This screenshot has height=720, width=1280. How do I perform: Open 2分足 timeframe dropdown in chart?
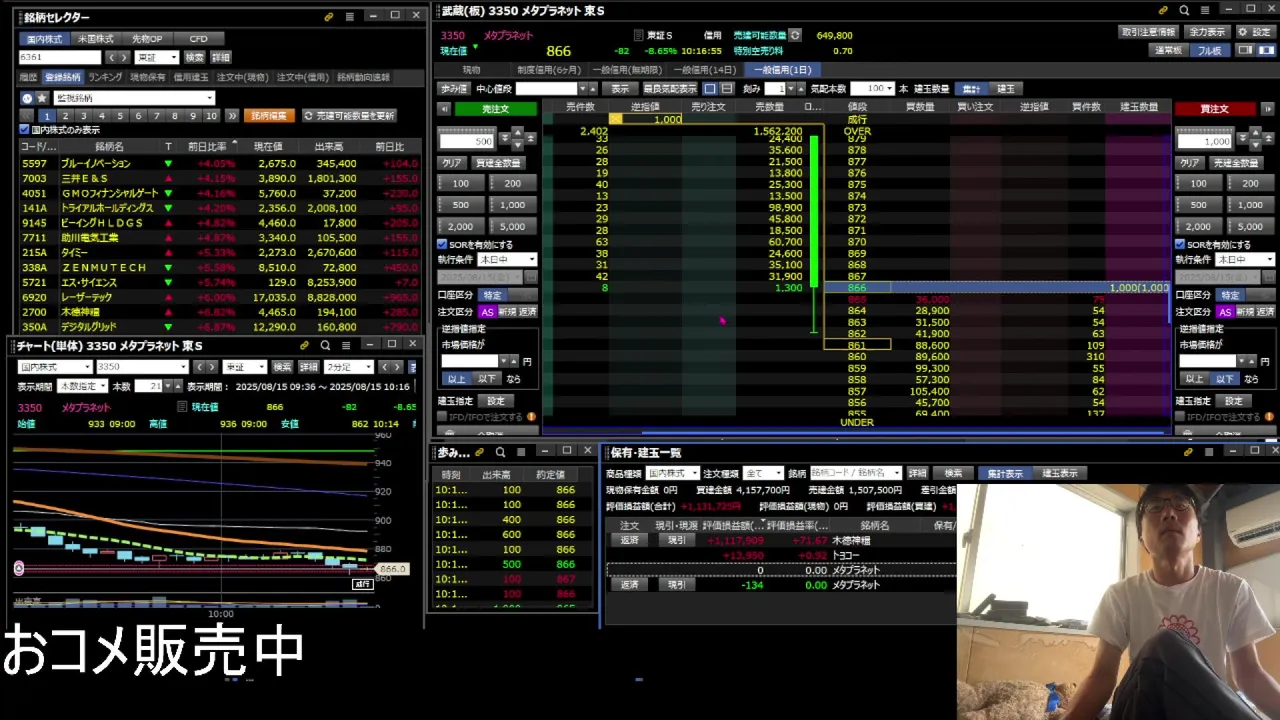click(349, 367)
